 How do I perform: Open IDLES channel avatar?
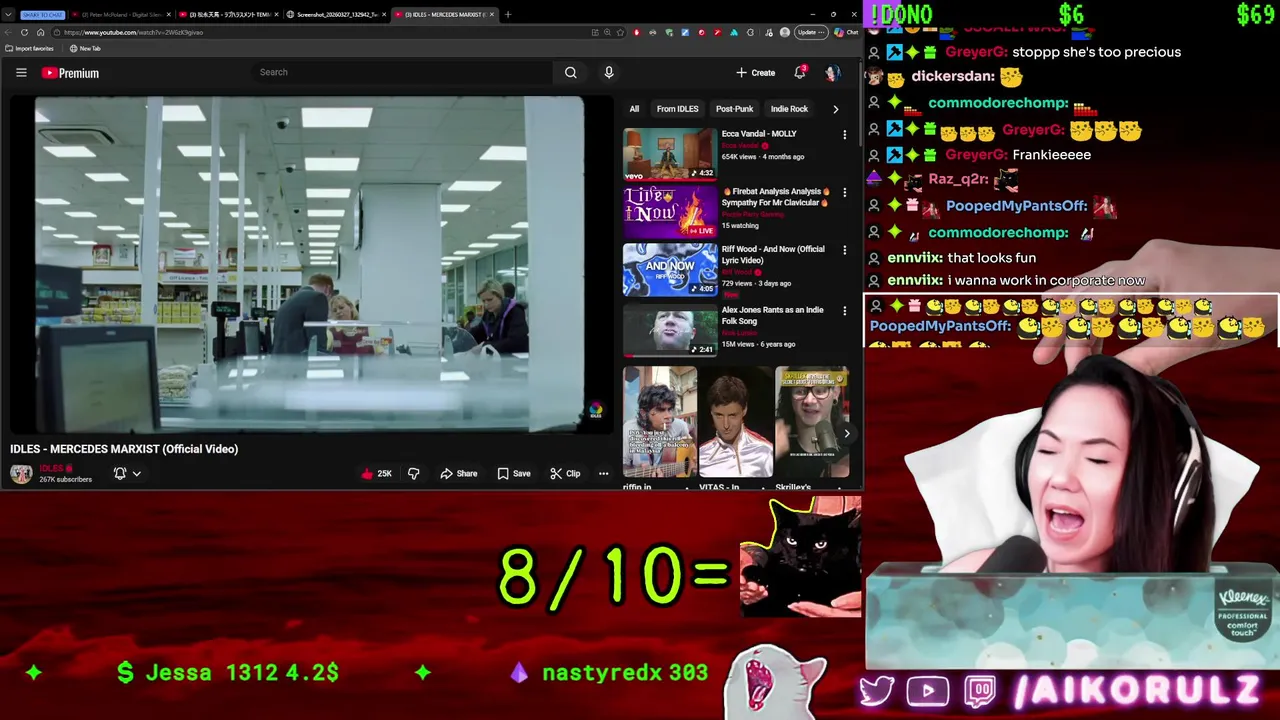click(x=21, y=473)
